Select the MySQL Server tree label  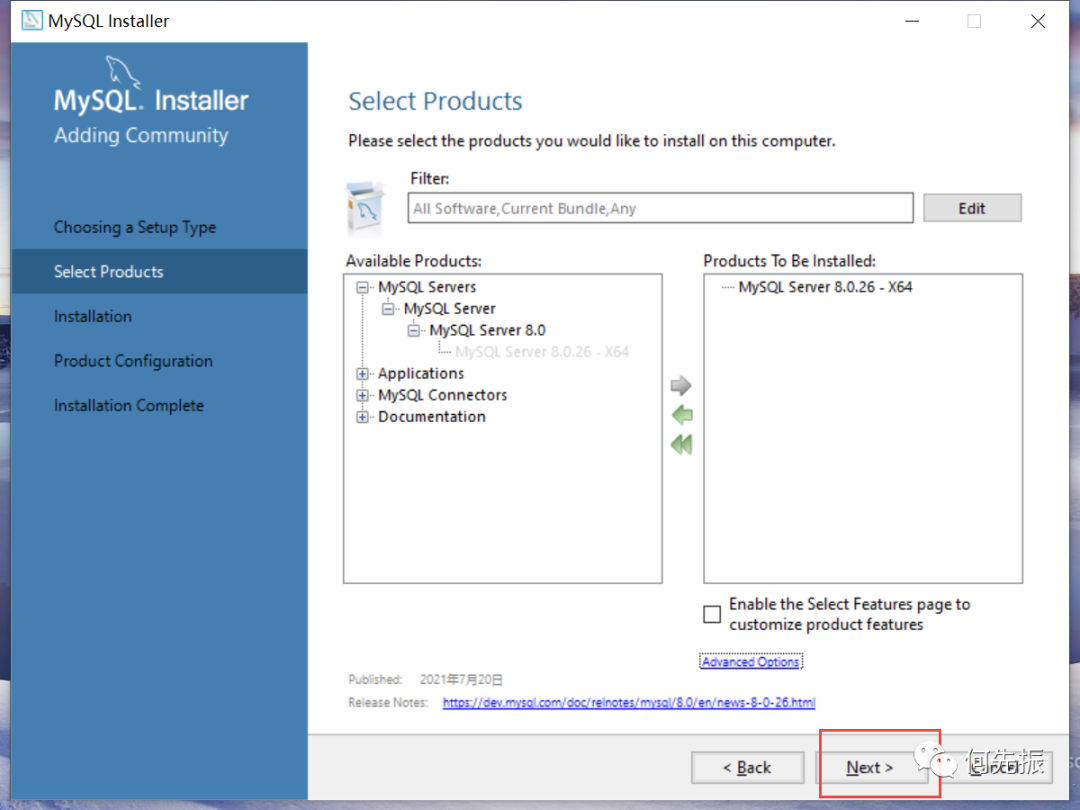click(449, 309)
